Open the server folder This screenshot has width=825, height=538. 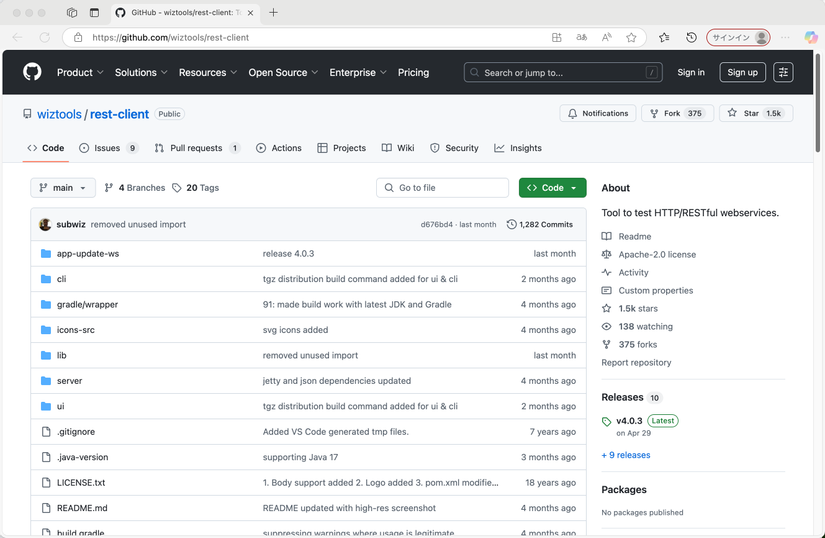click(x=69, y=381)
